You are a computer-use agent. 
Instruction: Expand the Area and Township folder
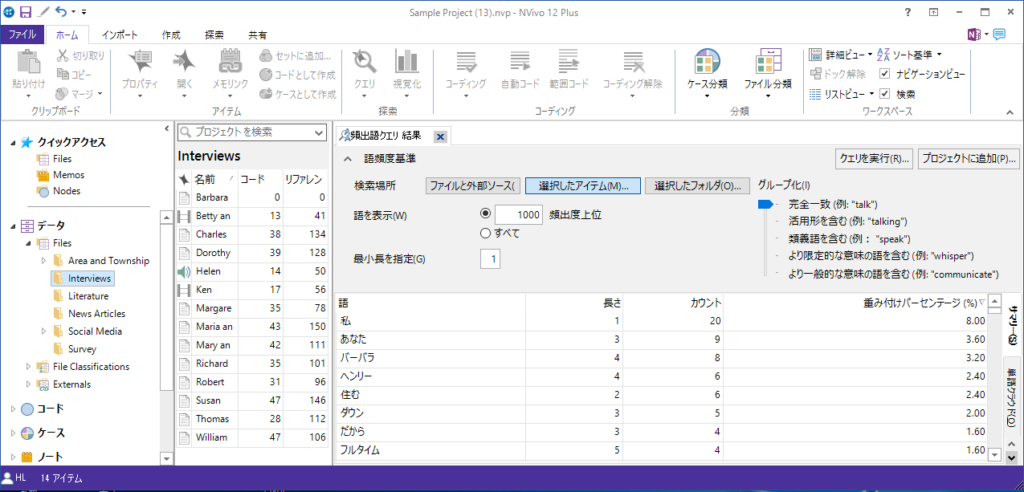click(43, 260)
